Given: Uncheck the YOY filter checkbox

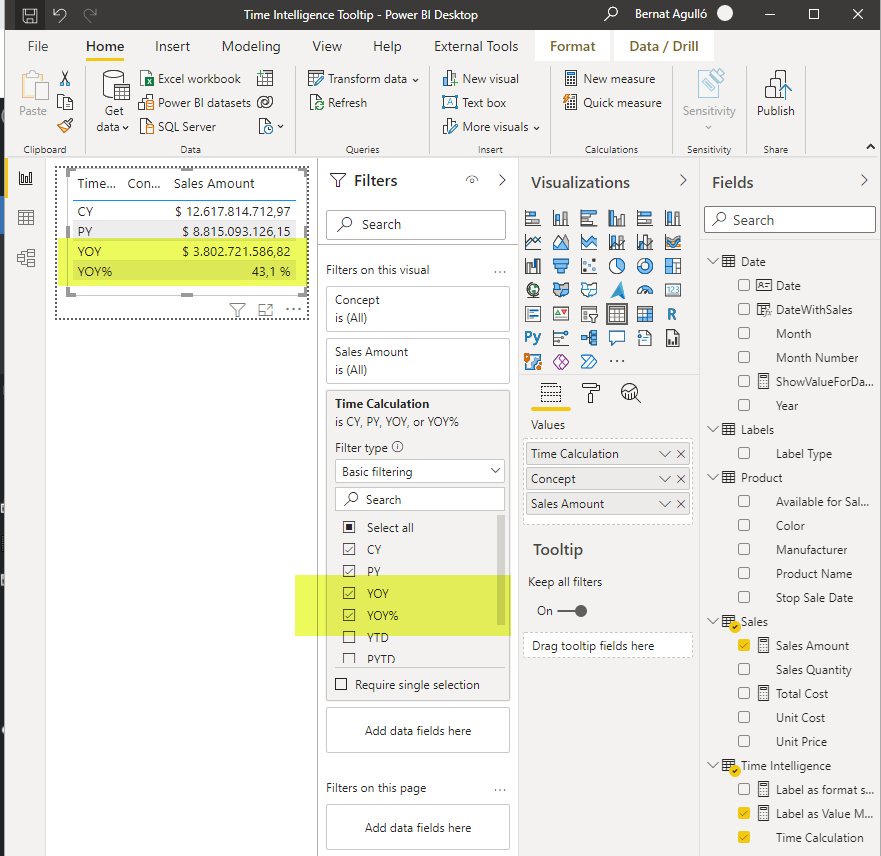Looking at the screenshot, I should (x=349, y=593).
